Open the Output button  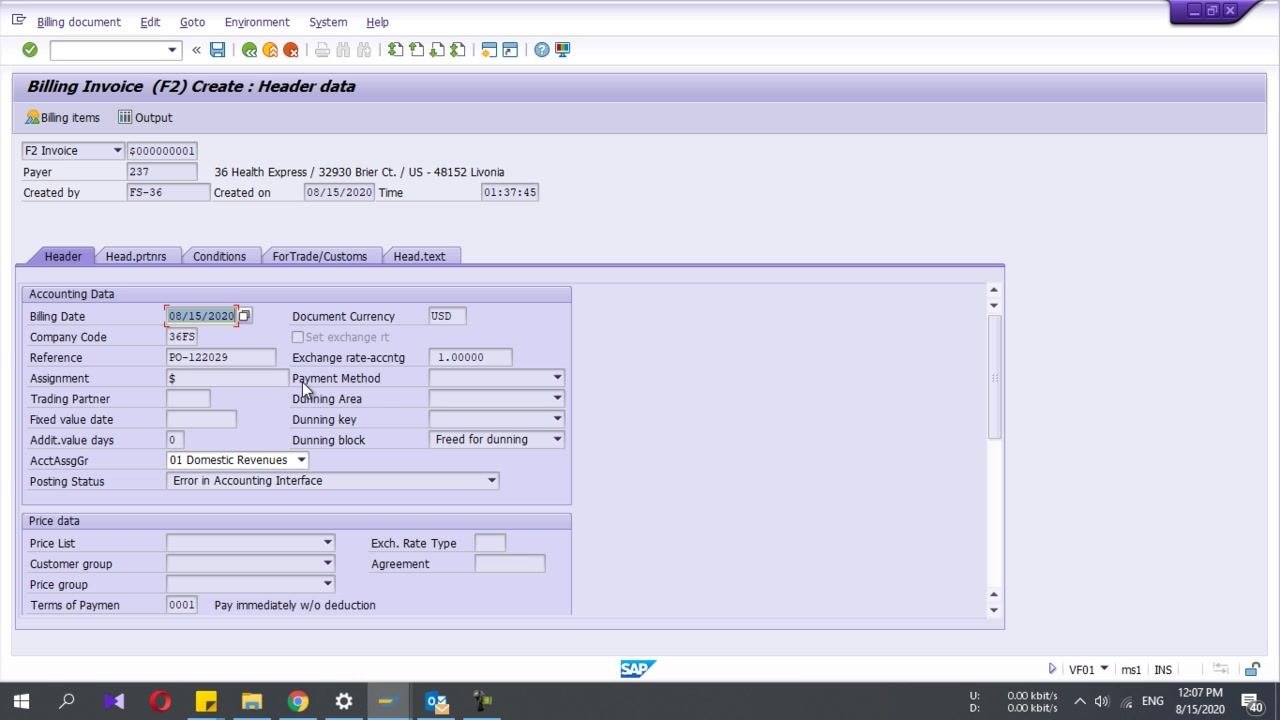coord(145,117)
